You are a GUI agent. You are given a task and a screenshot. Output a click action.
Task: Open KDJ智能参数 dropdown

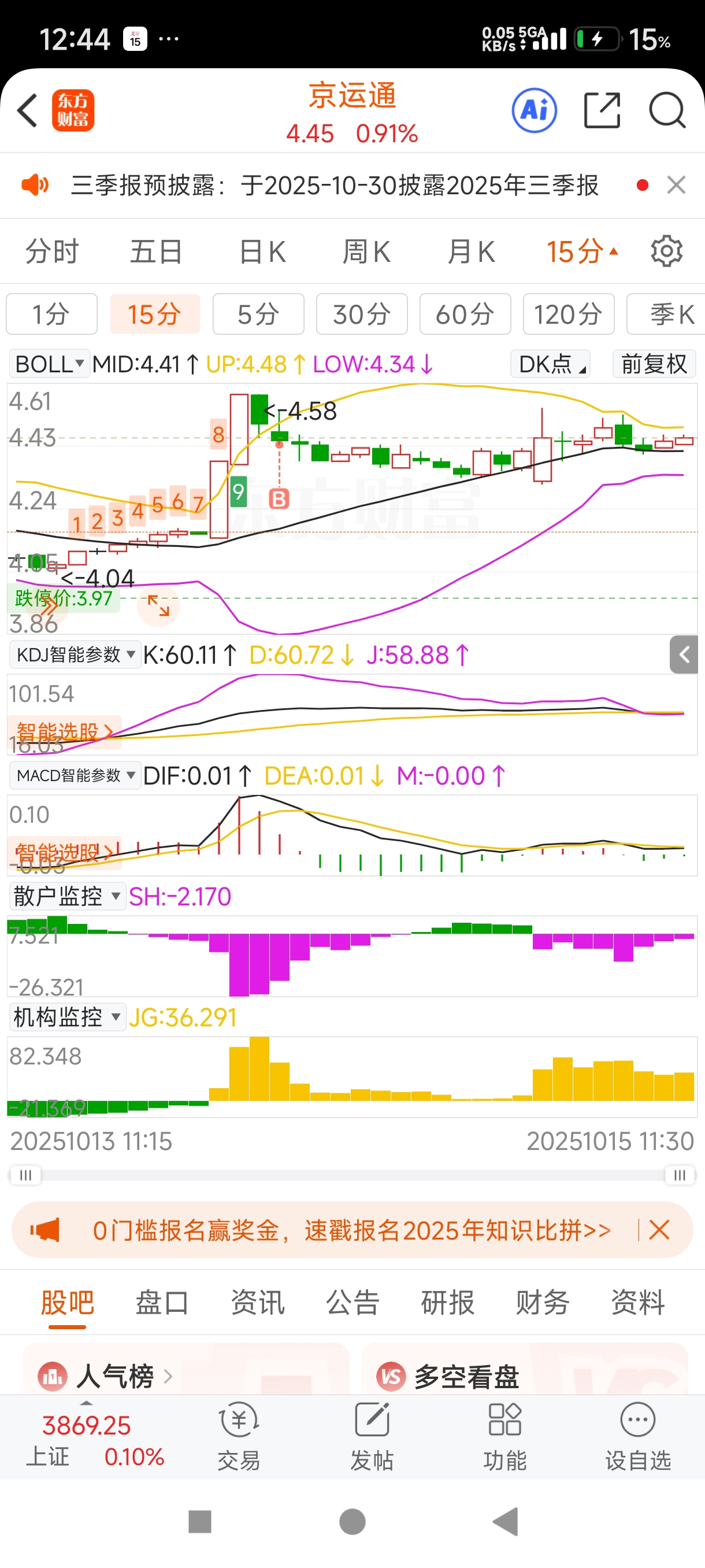coord(76,655)
